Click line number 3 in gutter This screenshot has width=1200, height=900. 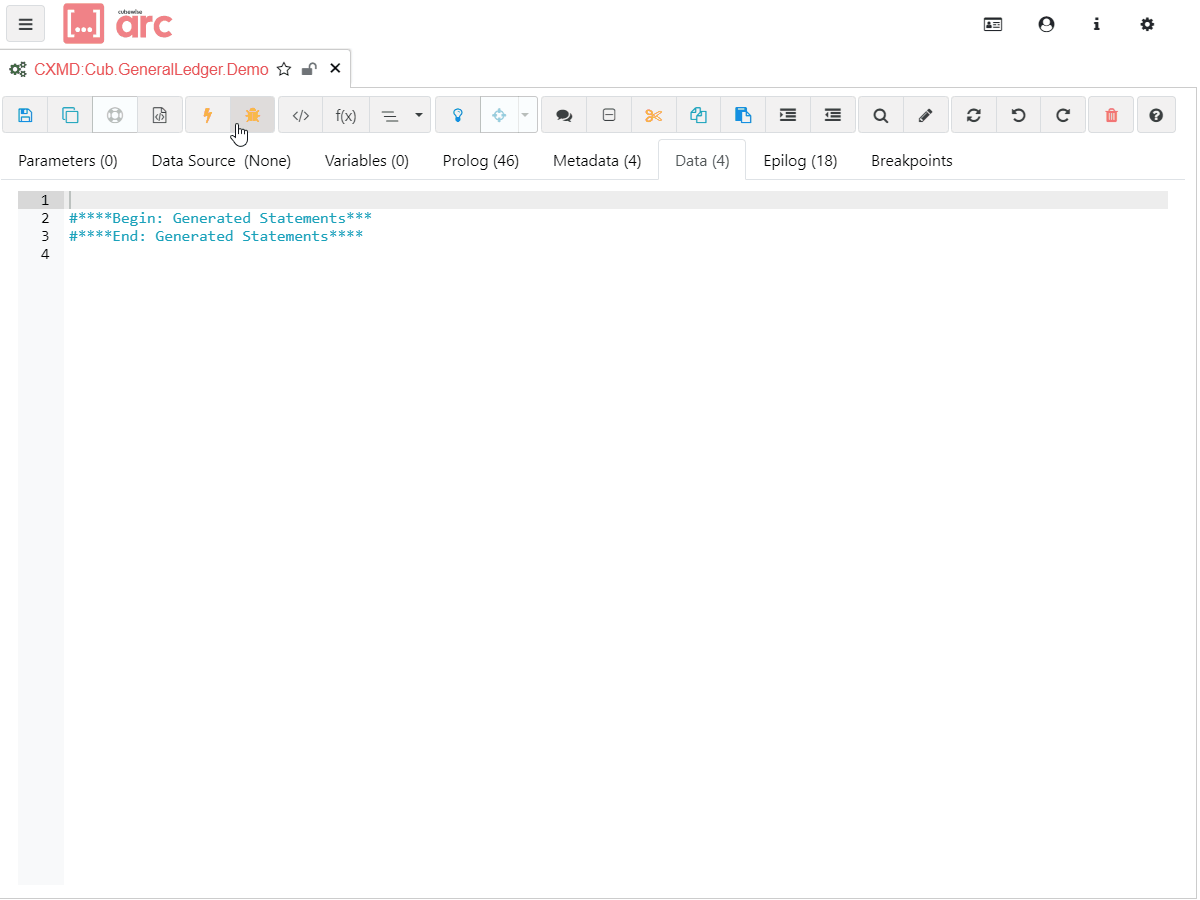coord(45,236)
